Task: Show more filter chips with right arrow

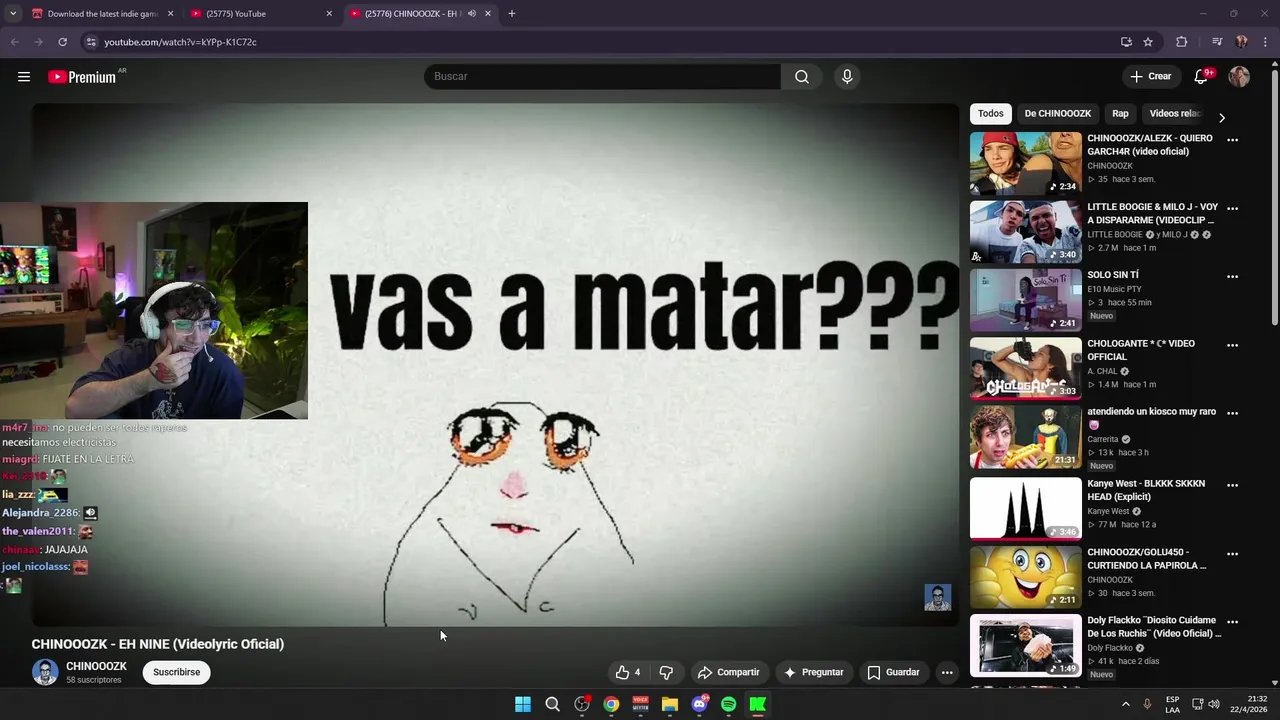Action: click(x=1221, y=118)
